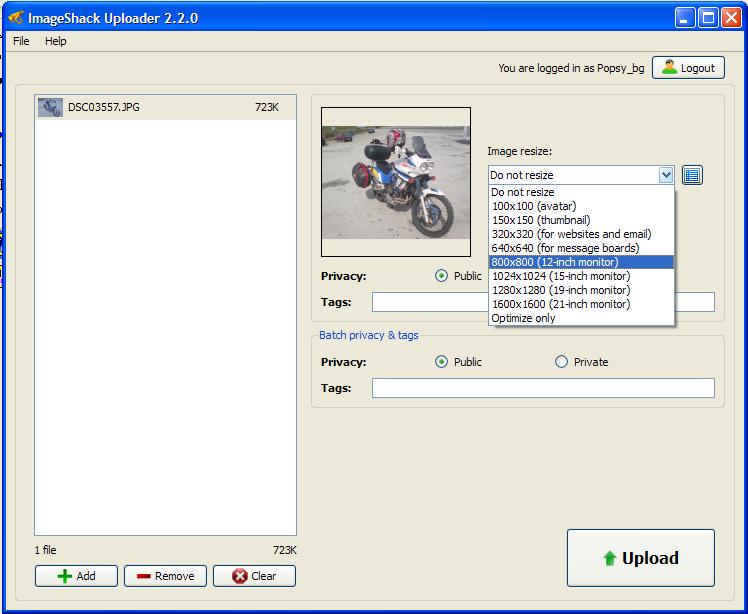Select Do not resize in dropdown list

[x=581, y=192]
